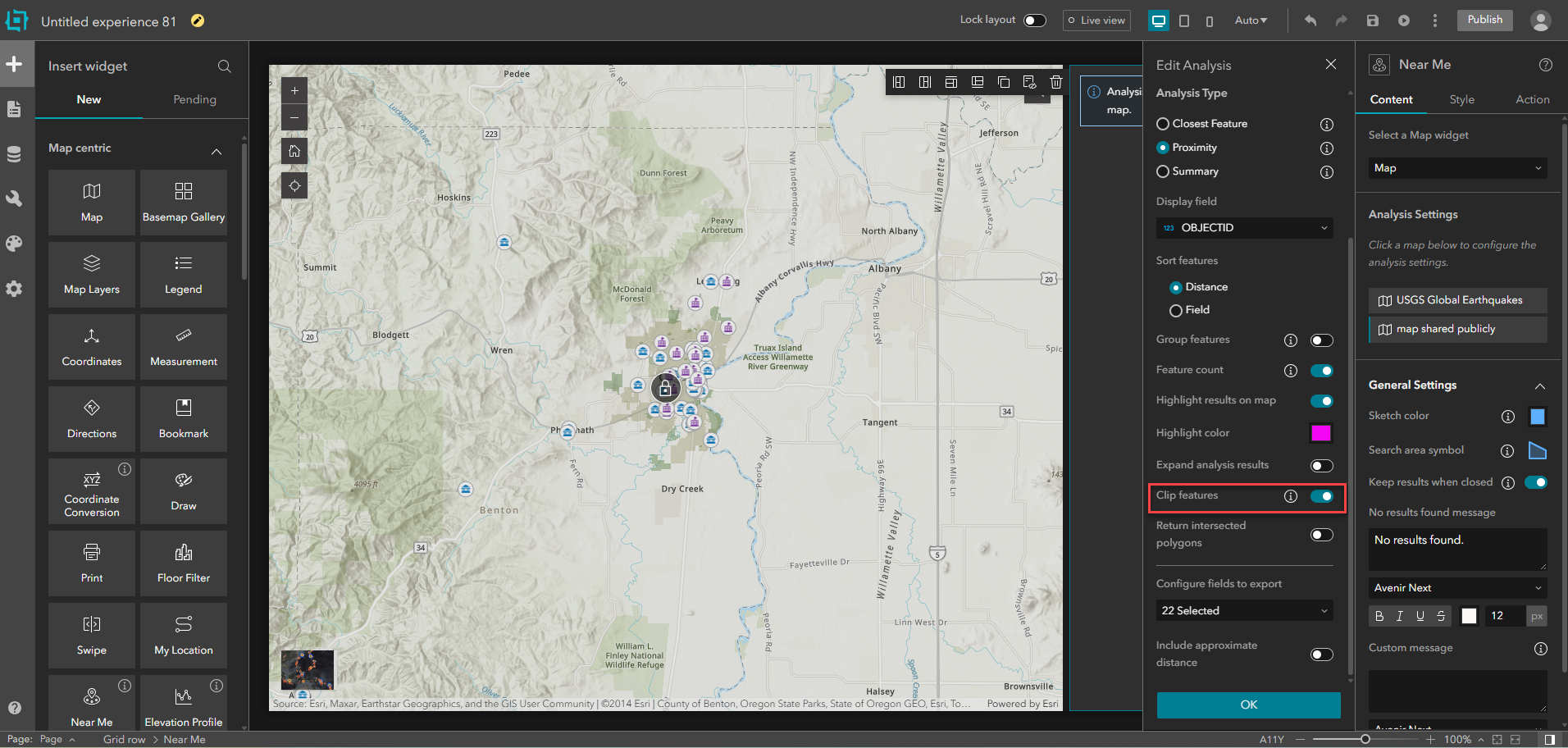Open the Display field OBJECTID dropdown
Screen dimensions: 1568x748
click(1245, 228)
